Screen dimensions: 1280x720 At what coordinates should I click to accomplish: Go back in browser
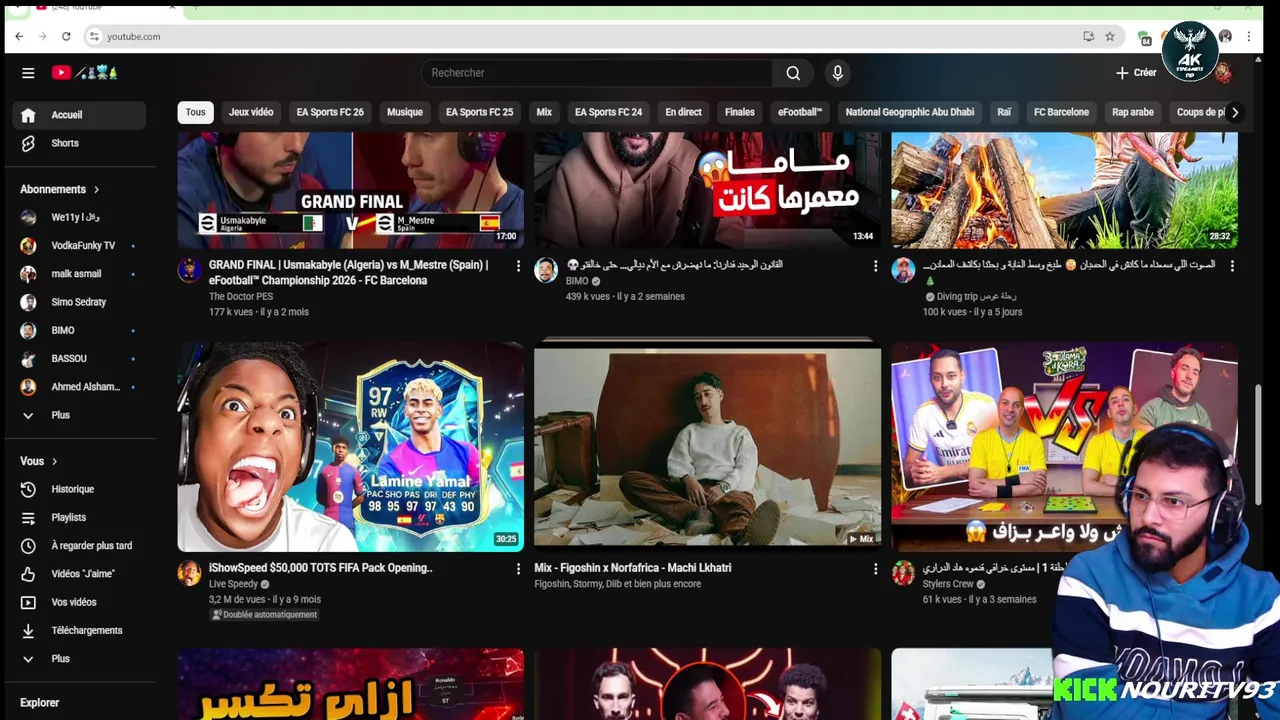click(19, 36)
